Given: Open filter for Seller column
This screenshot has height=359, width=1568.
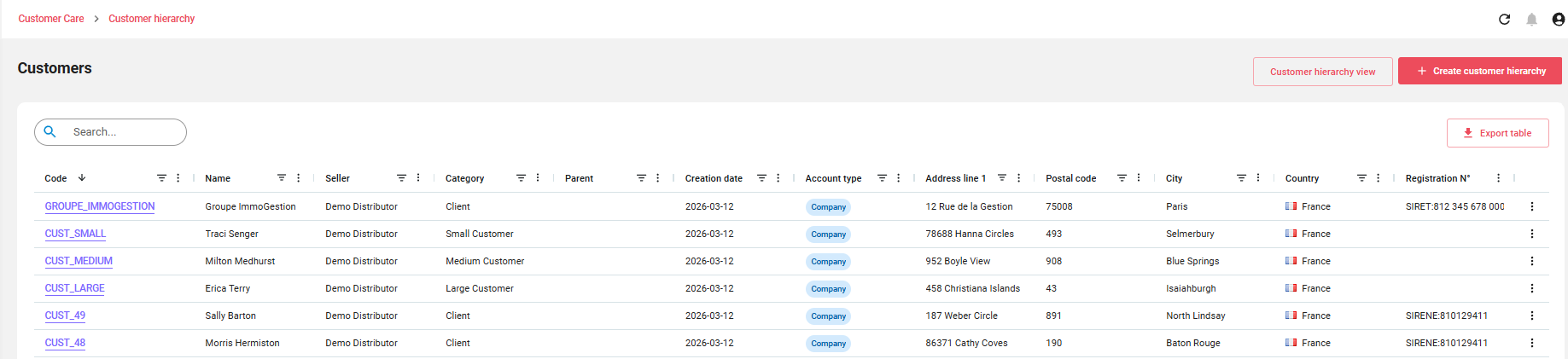Looking at the screenshot, I should pyautogui.click(x=401, y=177).
